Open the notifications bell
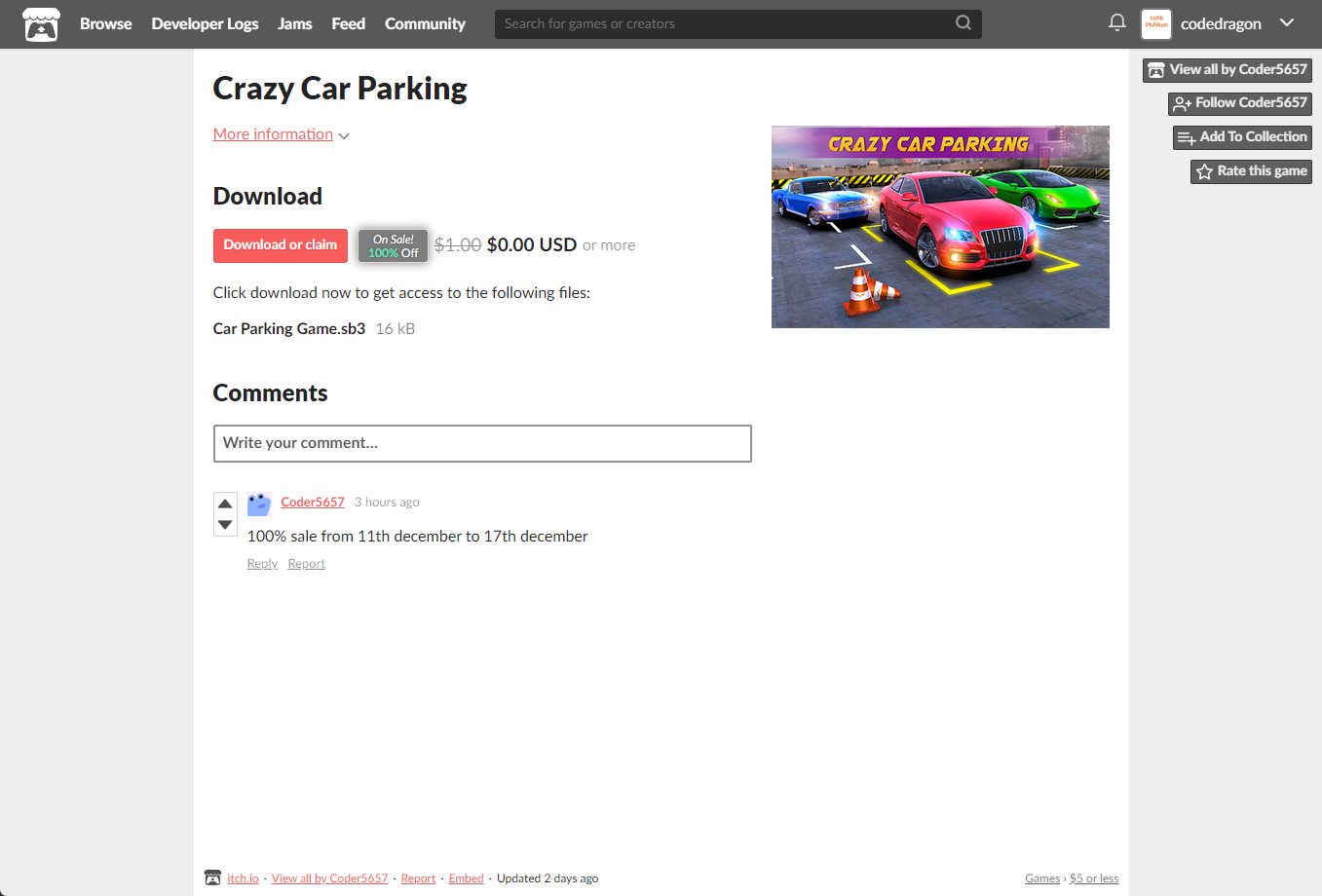The width and height of the screenshot is (1322, 896). [x=1117, y=22]
